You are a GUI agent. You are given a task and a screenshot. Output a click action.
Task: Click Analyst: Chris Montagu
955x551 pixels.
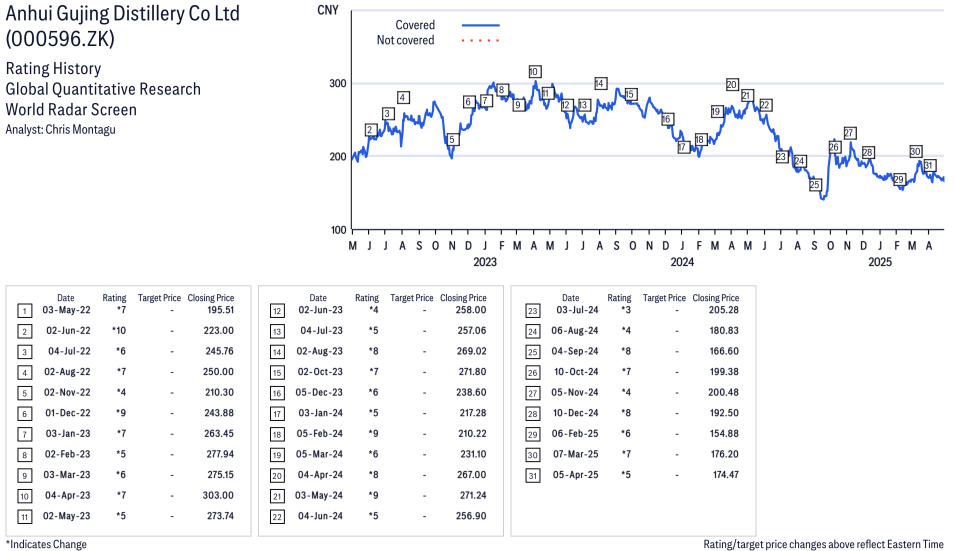(x=60, y=130)
